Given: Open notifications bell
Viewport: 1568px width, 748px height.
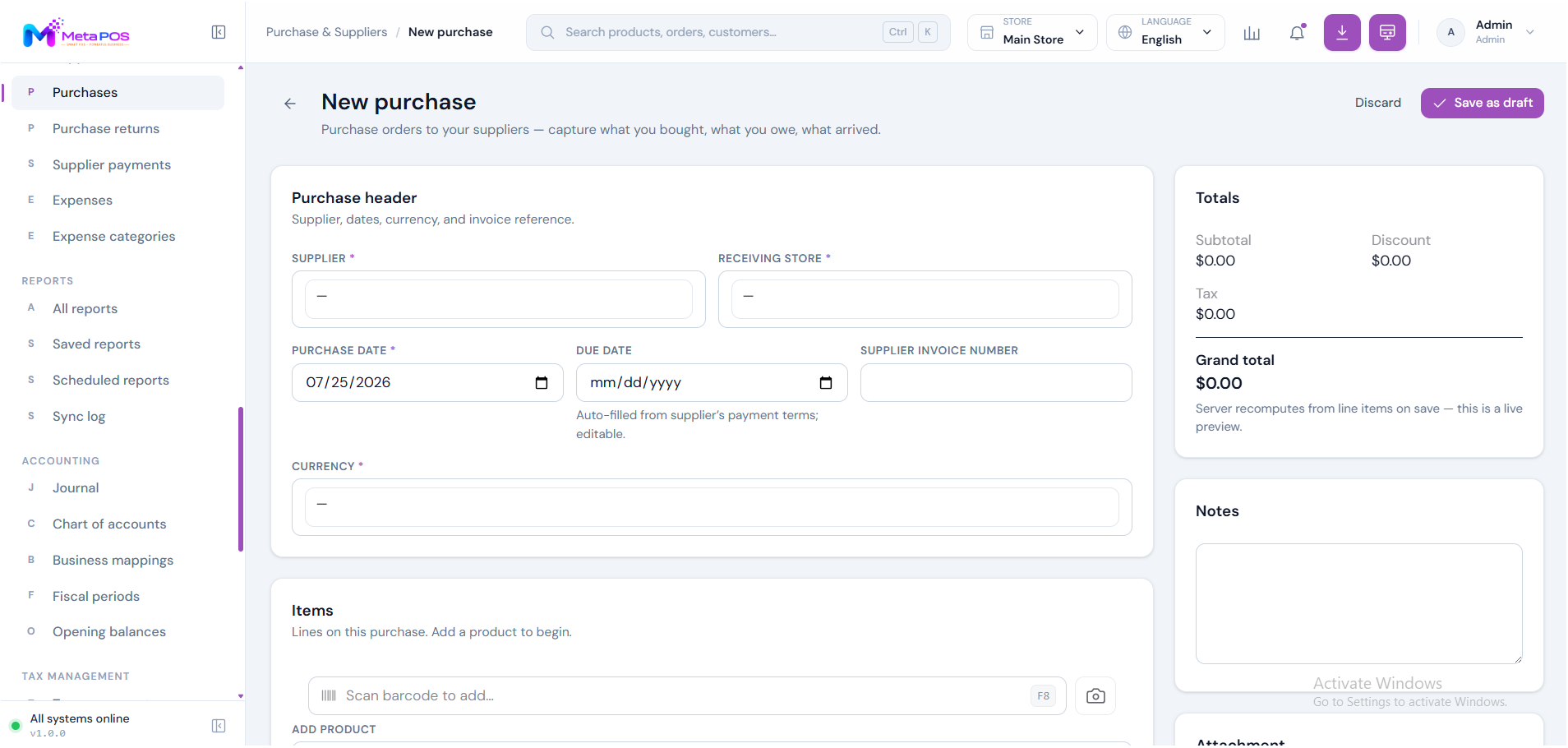Looking at the screenshot, I should [x=1297, y=33].
